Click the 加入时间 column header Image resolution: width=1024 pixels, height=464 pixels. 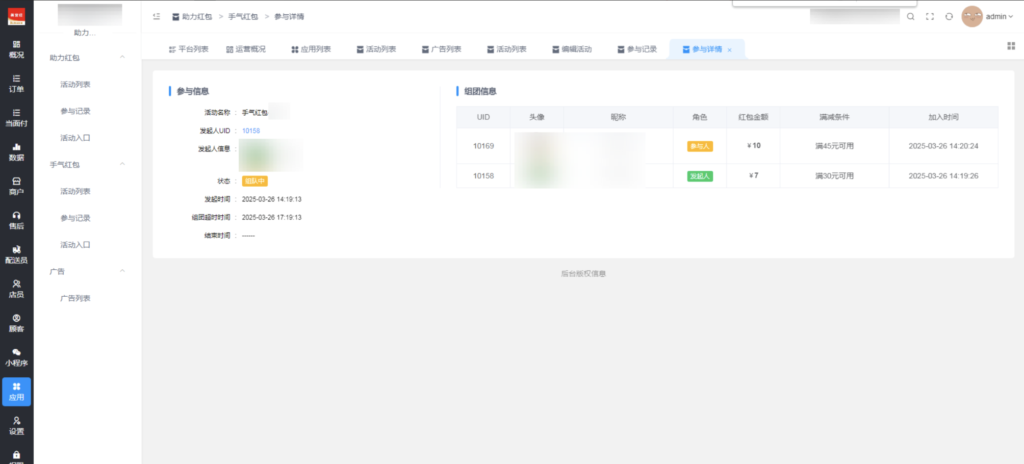[x=944, y=117]
